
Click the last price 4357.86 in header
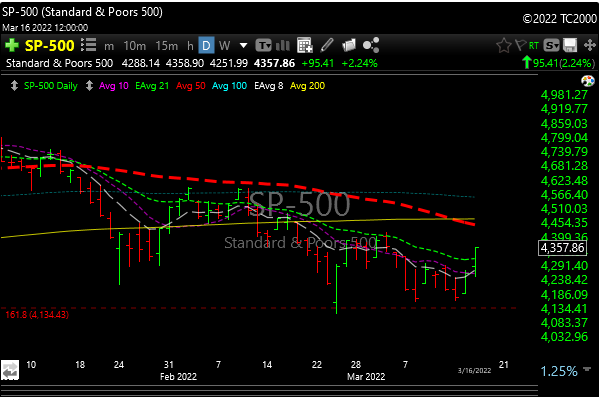274,63
